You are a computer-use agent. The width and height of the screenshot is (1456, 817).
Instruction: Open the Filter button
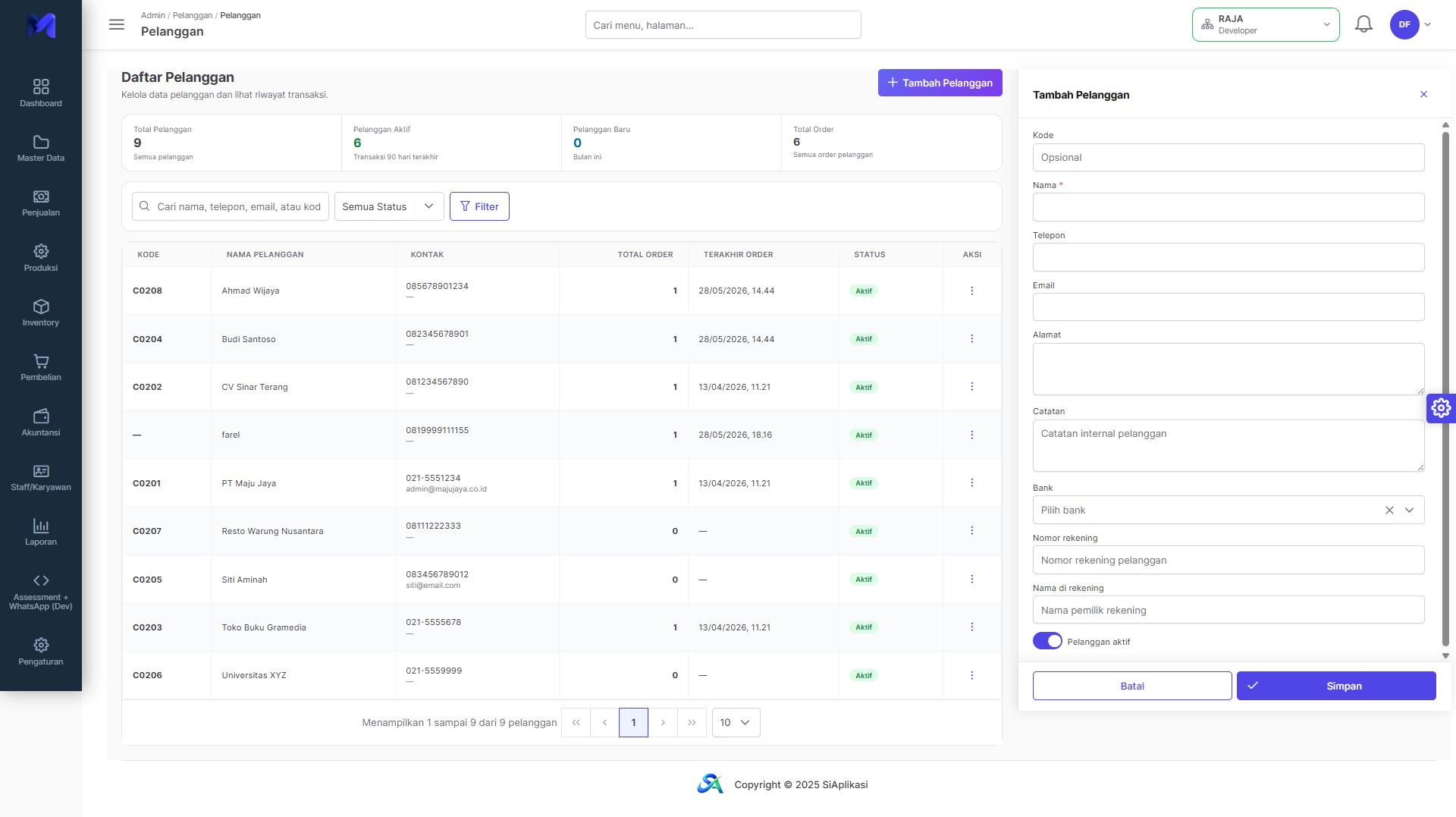pyautogui.click(x=479, y=206)
